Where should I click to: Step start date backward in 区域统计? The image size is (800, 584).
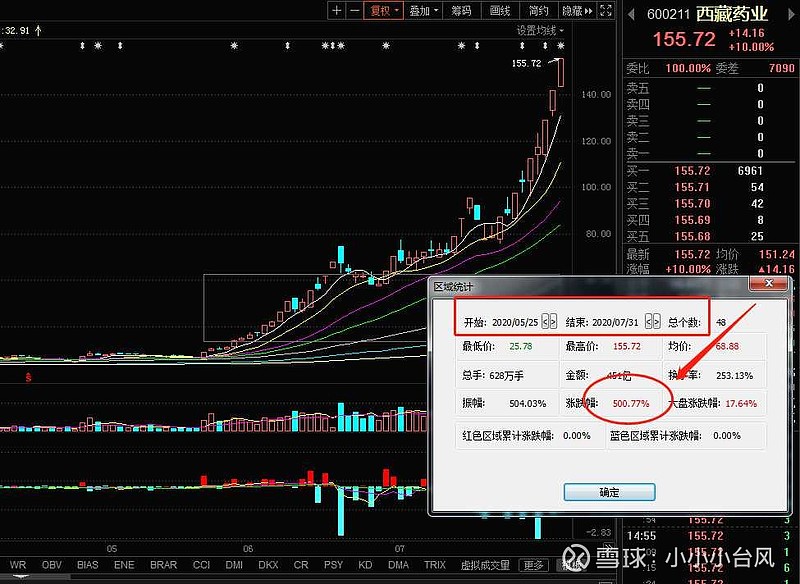pos(545,322)
